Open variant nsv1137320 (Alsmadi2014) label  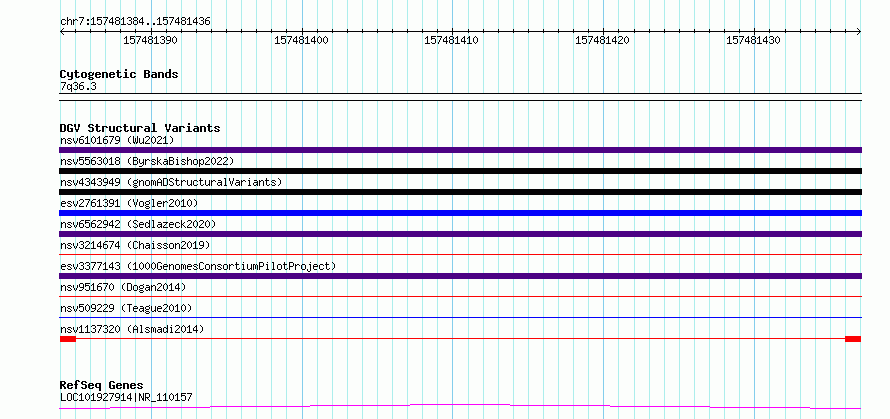click(x=132, y=329)
